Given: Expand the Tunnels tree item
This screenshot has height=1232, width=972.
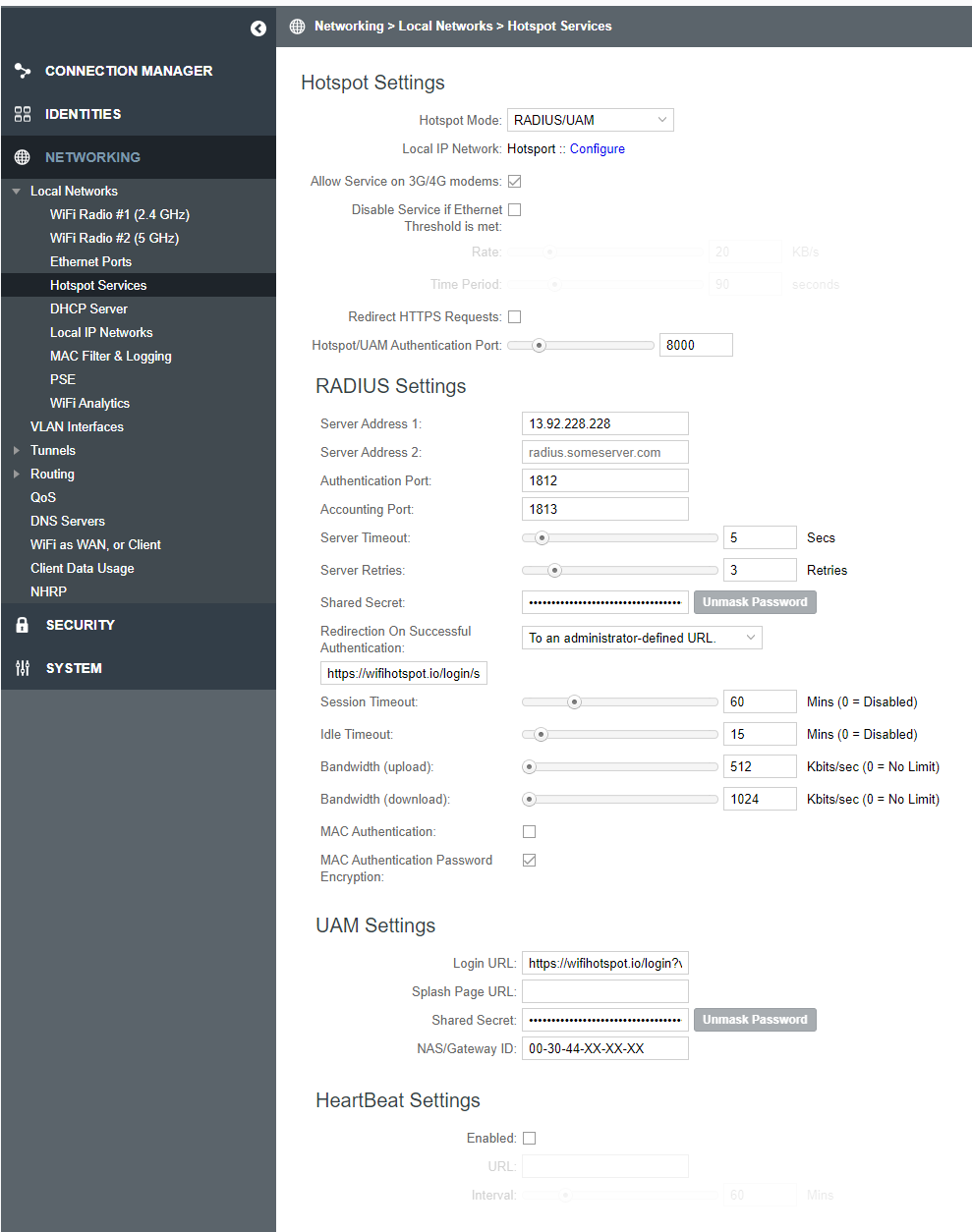Looking at the screenshot, I should (x=17, y=450).
